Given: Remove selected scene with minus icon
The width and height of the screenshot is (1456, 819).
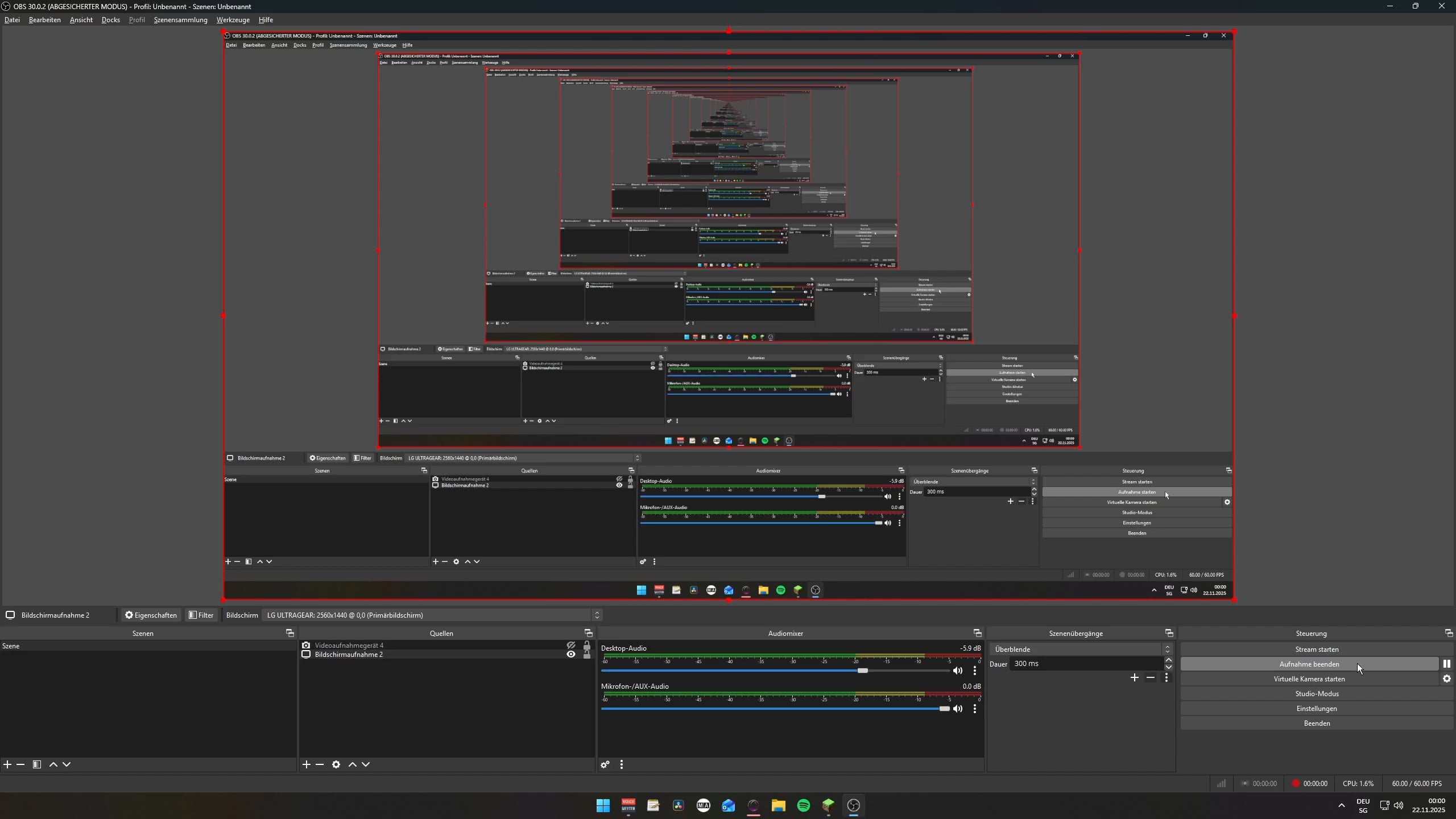Looking at the screenshot, I should [21, 764].
